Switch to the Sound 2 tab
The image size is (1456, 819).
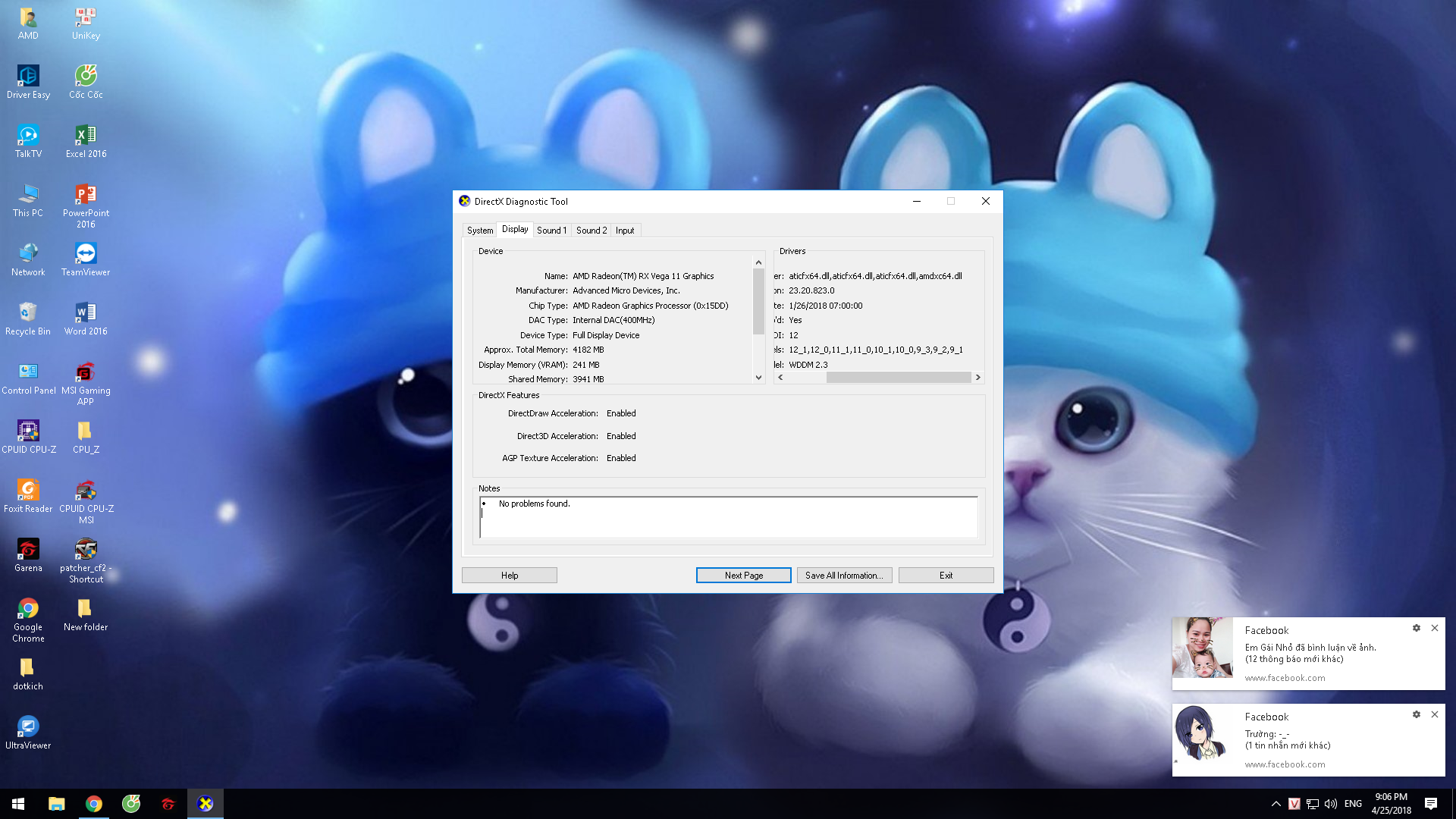pyautogui.click(x=591, y=231)
